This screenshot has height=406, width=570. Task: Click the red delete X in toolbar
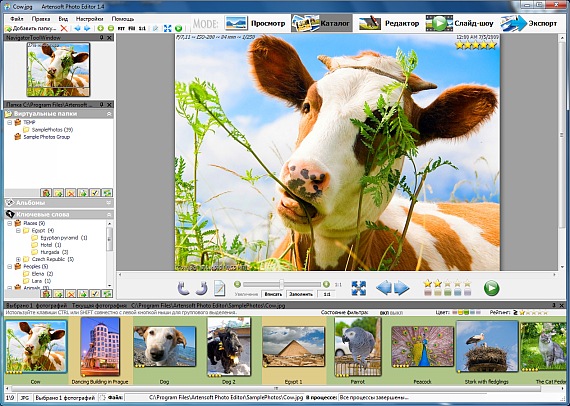point(64,28)
